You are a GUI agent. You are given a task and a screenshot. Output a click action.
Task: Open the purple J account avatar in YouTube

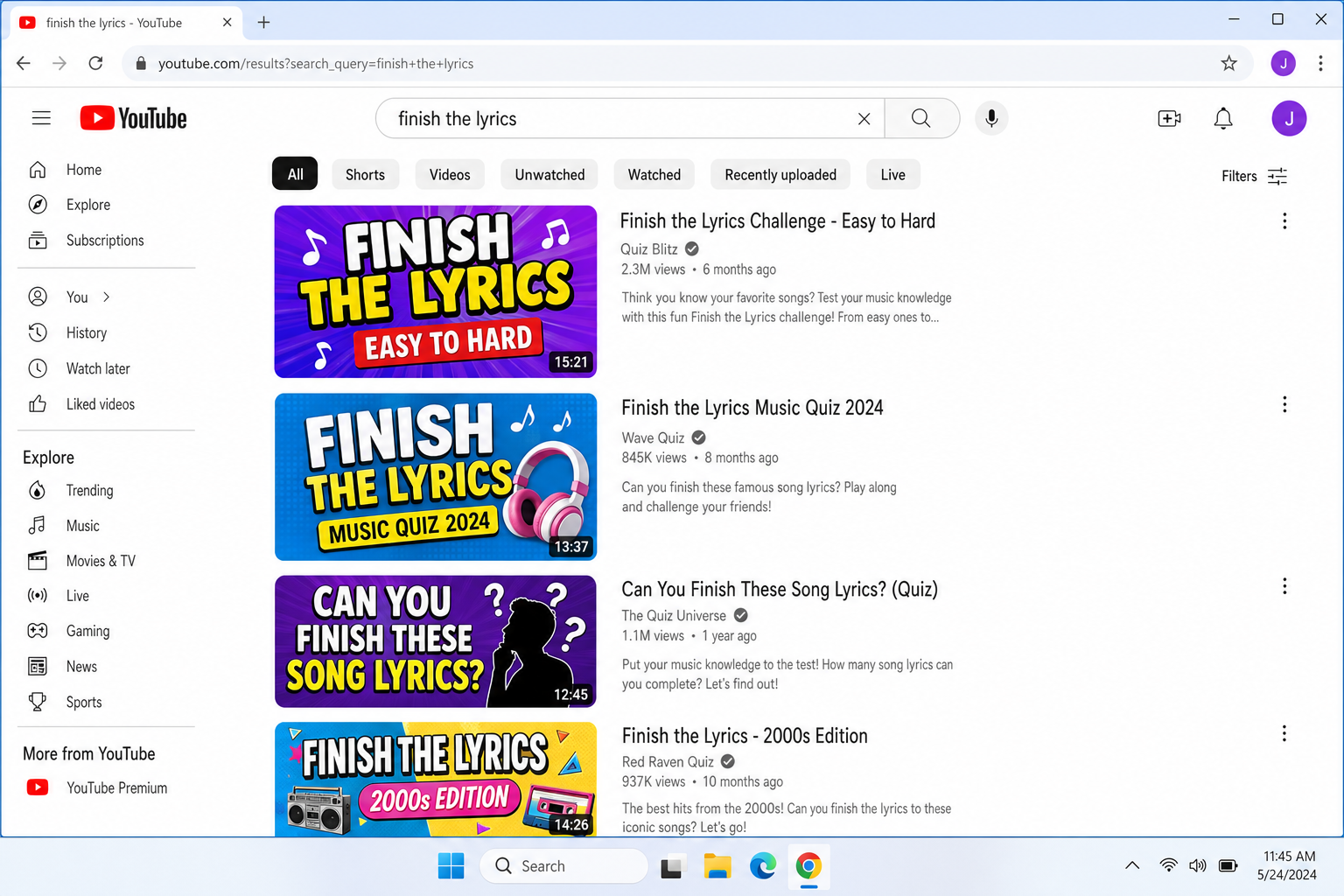1289,118
